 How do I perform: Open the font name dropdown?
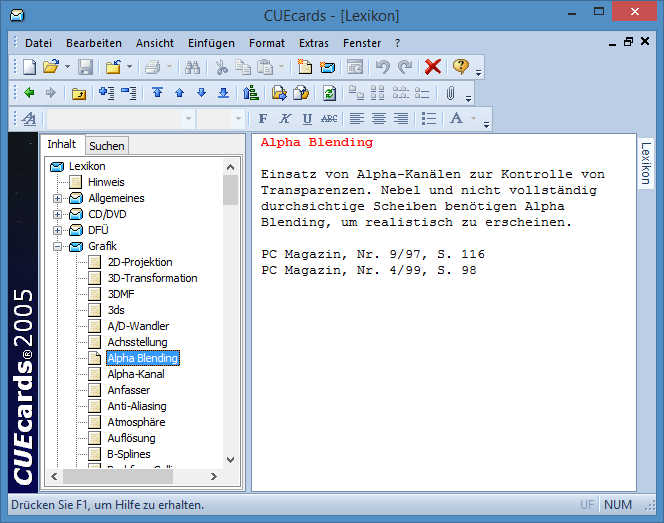(x=187, y=119)
